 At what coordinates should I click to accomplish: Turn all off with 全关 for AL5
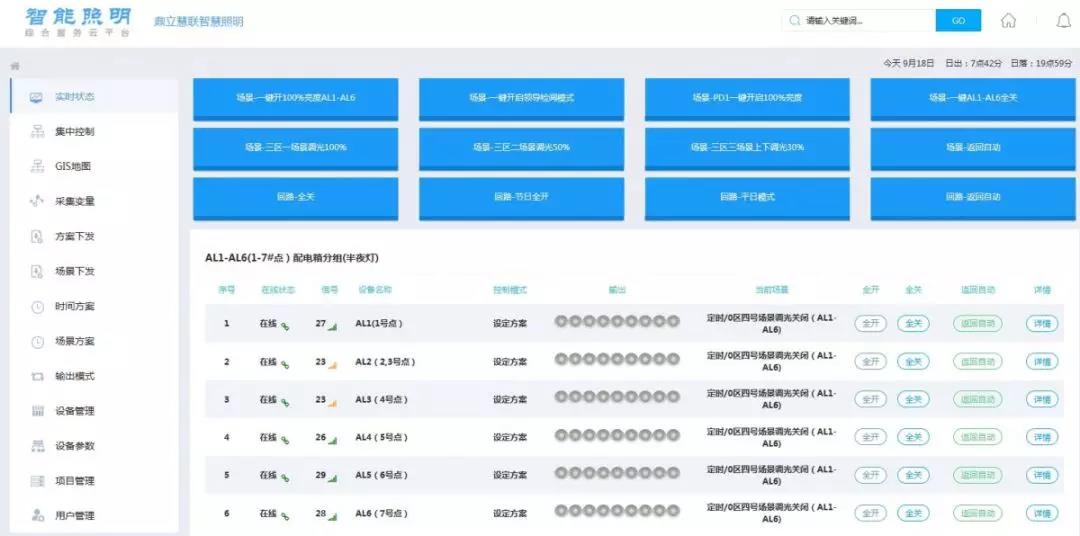click(x=913, y=475)
